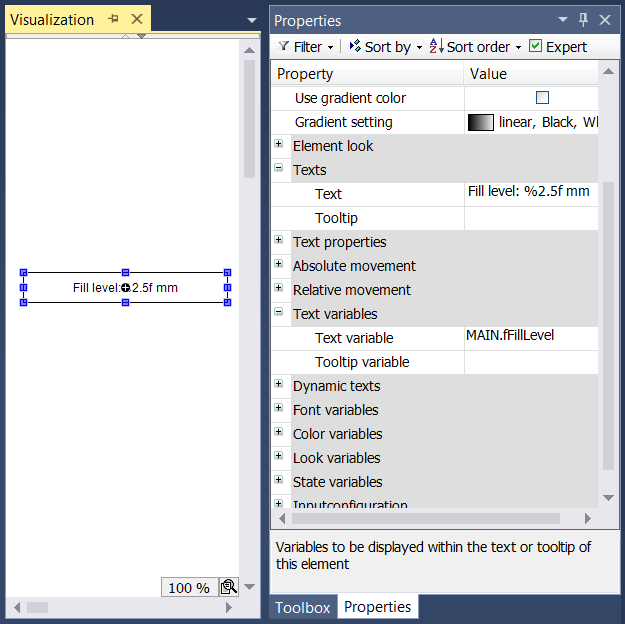
Task: Close the Visualization tab
Action: point(137,19)
